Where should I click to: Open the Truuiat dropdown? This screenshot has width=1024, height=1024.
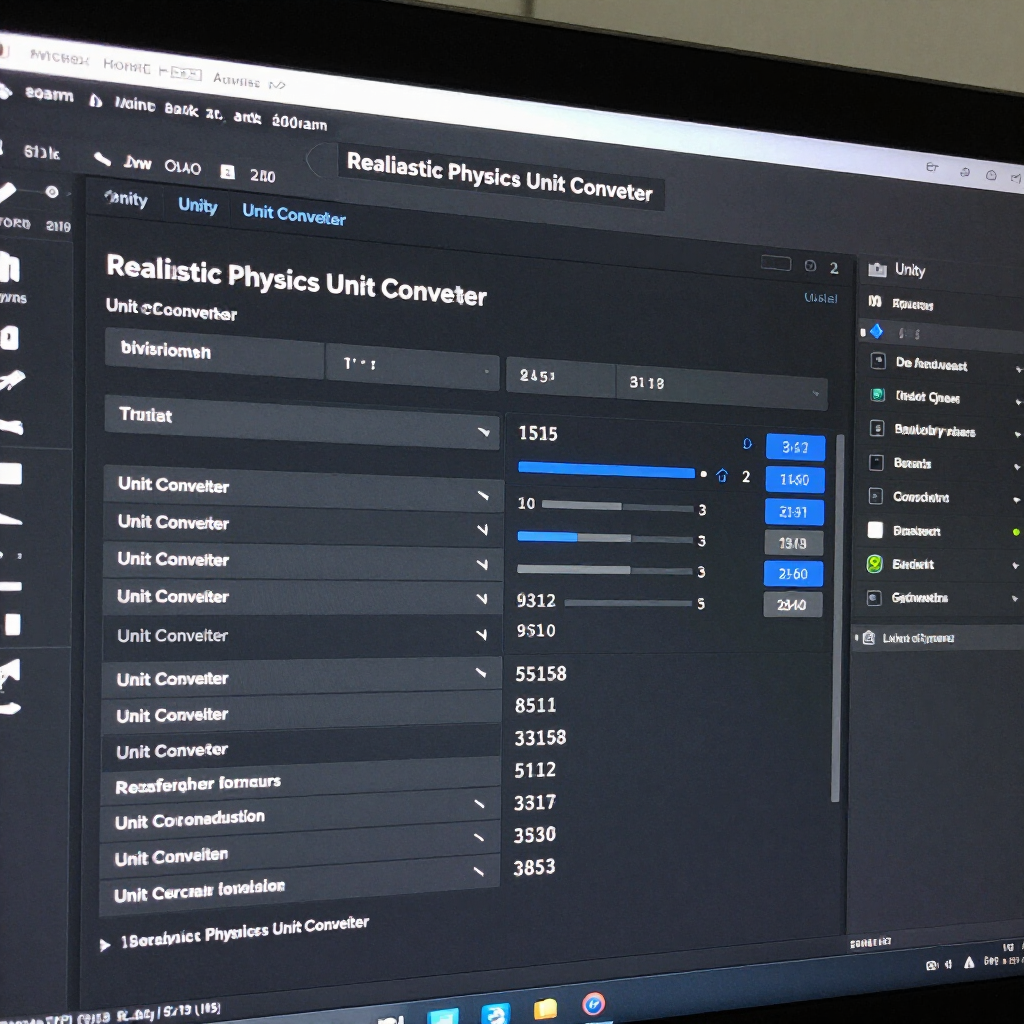click(302, 423)
